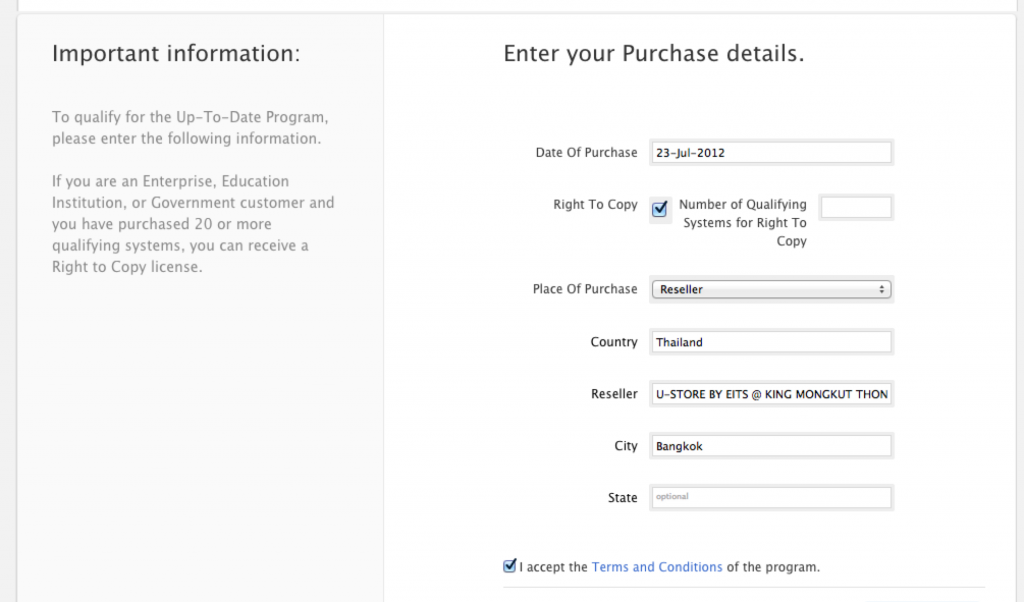The image size is (1024, 602).
Task: Click the "Enter your Purchase details." heading
Action: [653, 53]
